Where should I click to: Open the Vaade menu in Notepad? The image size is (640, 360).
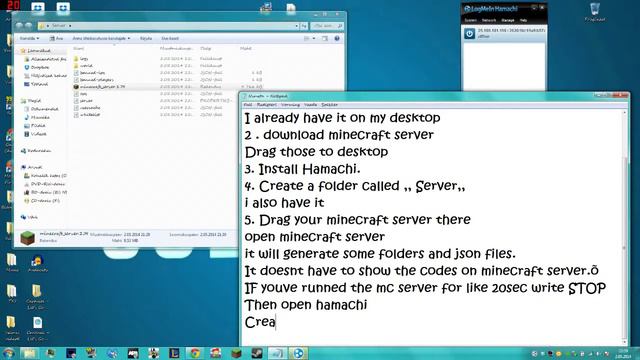coord(311,105)
